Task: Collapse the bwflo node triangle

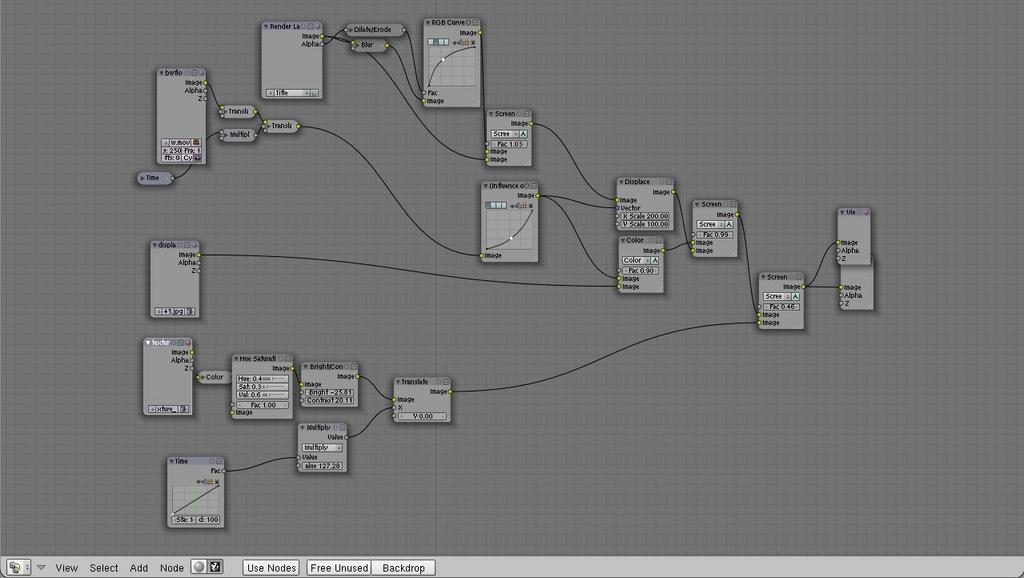Action: (161, 73)
